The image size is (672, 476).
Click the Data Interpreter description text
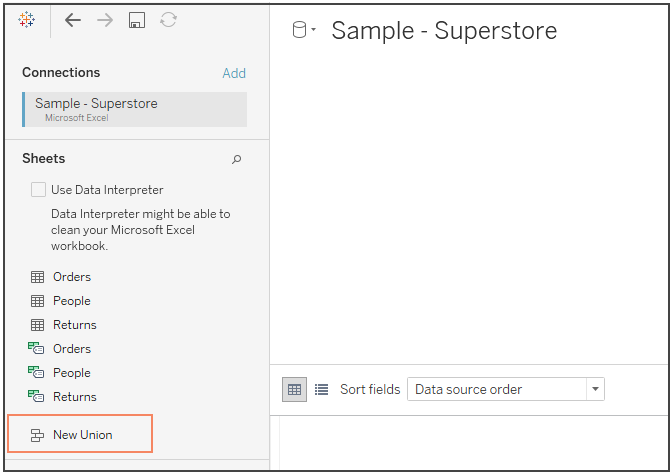tap(141, 230)
